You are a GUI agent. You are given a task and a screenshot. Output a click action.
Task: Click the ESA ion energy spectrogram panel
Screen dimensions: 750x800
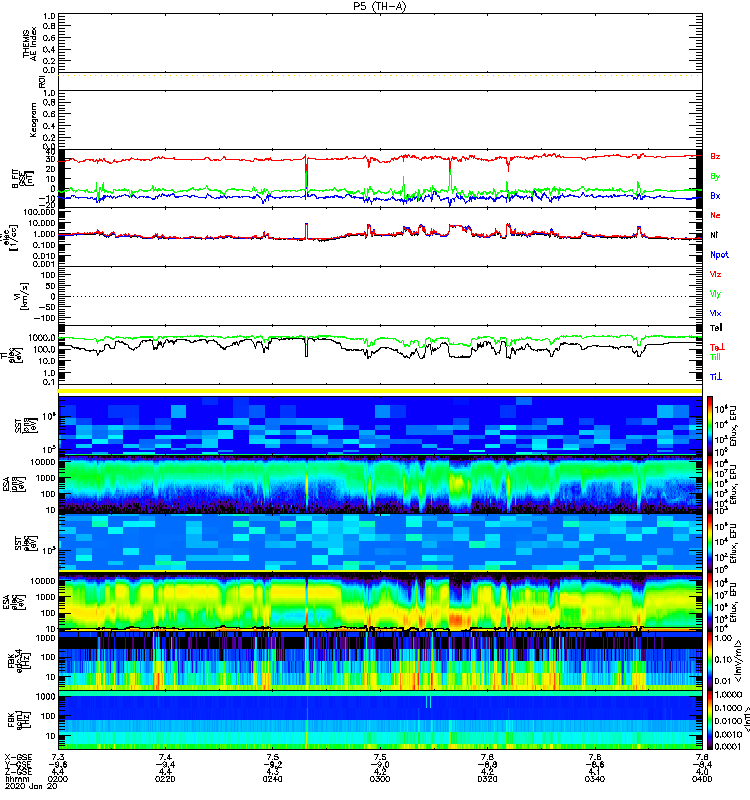pyautogui.click(x=380, y=485)
